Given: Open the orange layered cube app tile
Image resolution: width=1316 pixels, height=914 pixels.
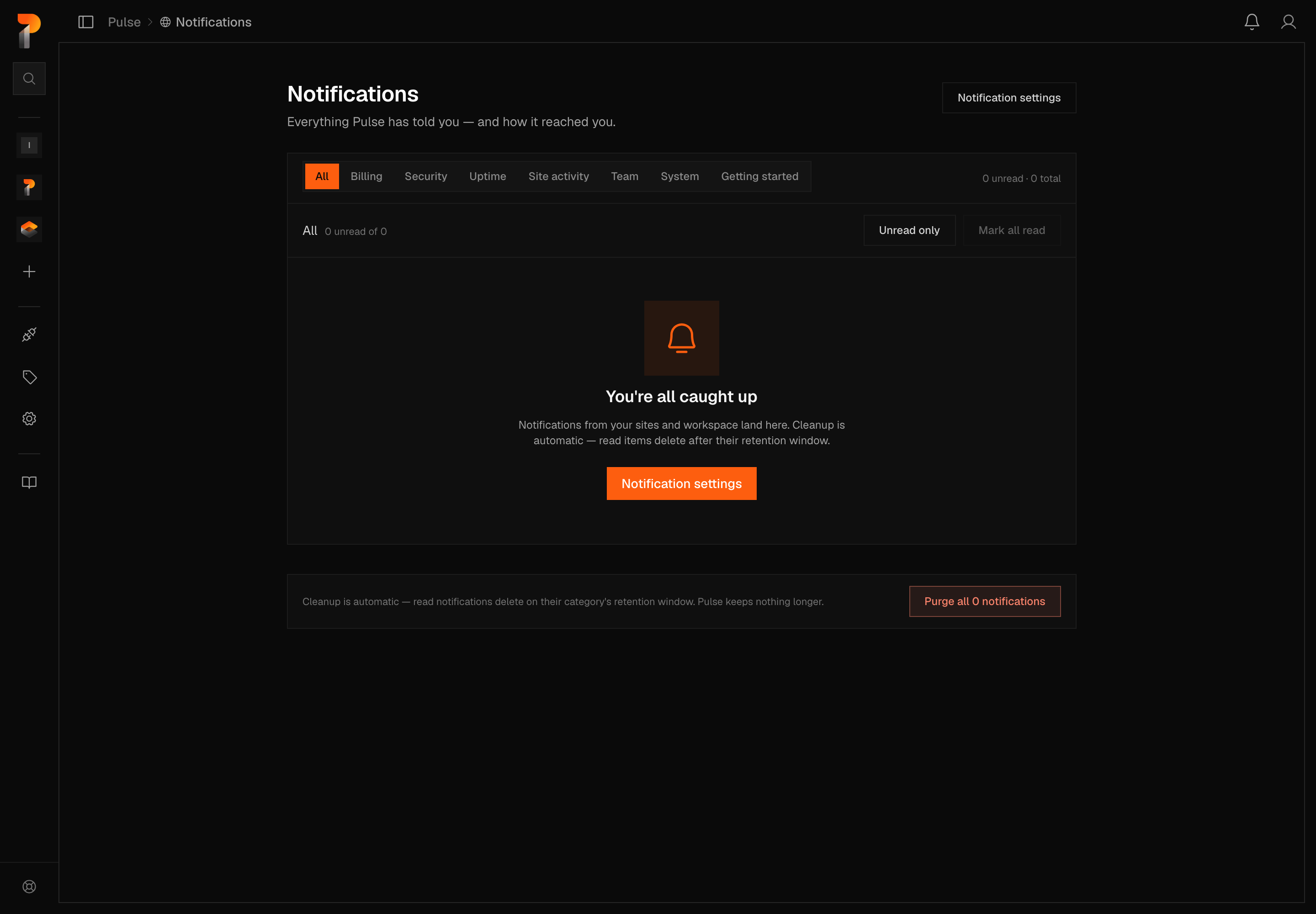Looking at the screenshot, I should (29, 230).
